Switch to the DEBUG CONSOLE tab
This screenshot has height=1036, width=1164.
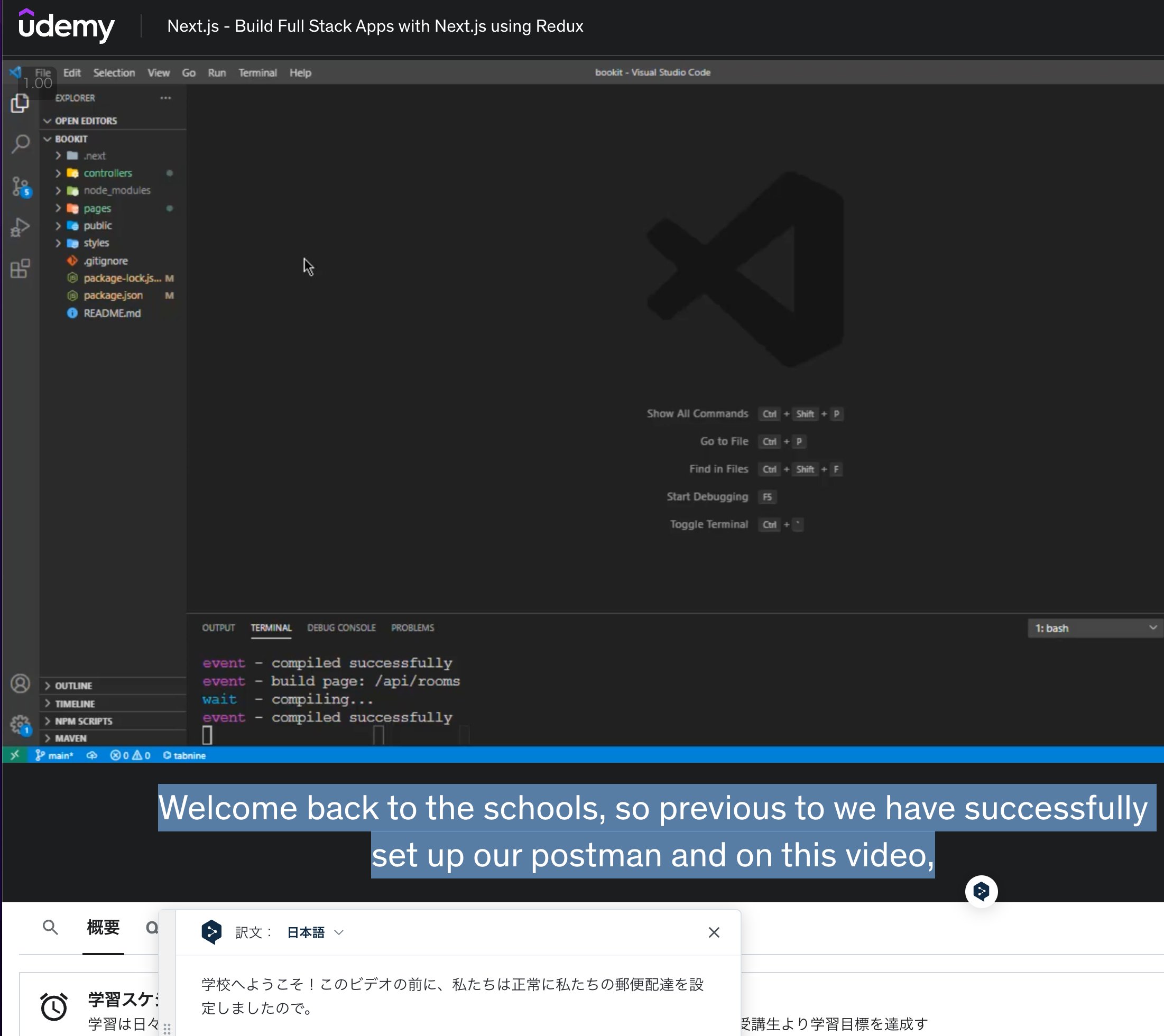click(341, 627)
